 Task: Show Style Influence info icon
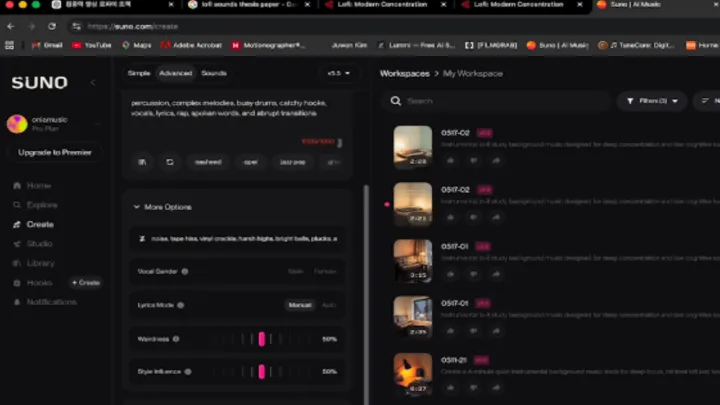[x=188, y=371]
